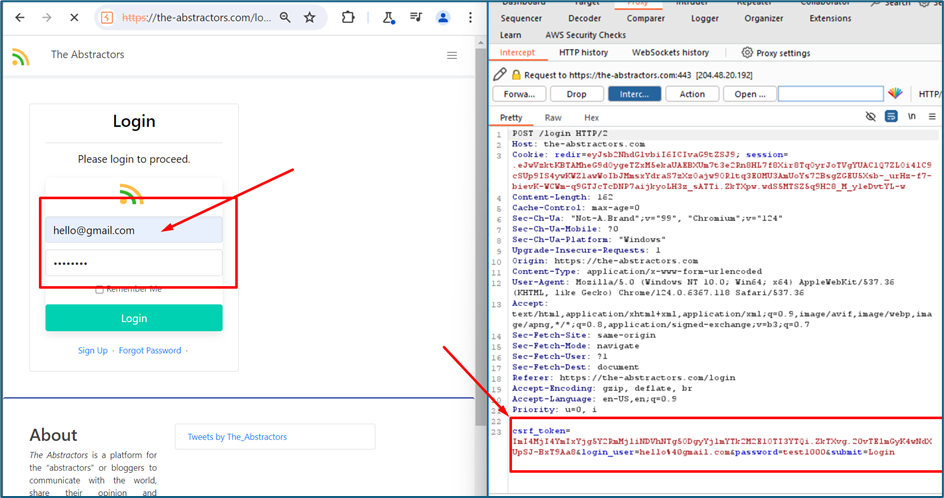Open media controls icon in Chrome toolbar

point(416,17)
